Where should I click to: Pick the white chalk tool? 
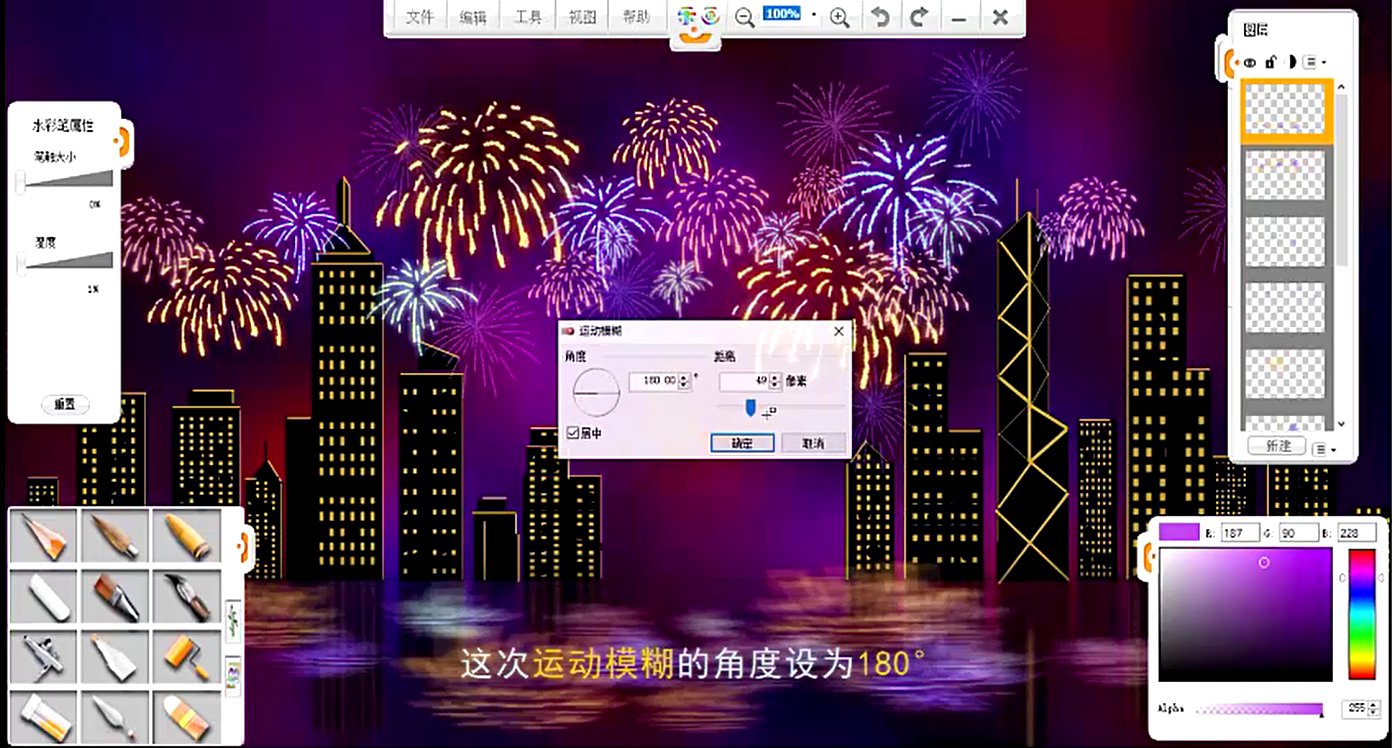[x=44, y=597]
